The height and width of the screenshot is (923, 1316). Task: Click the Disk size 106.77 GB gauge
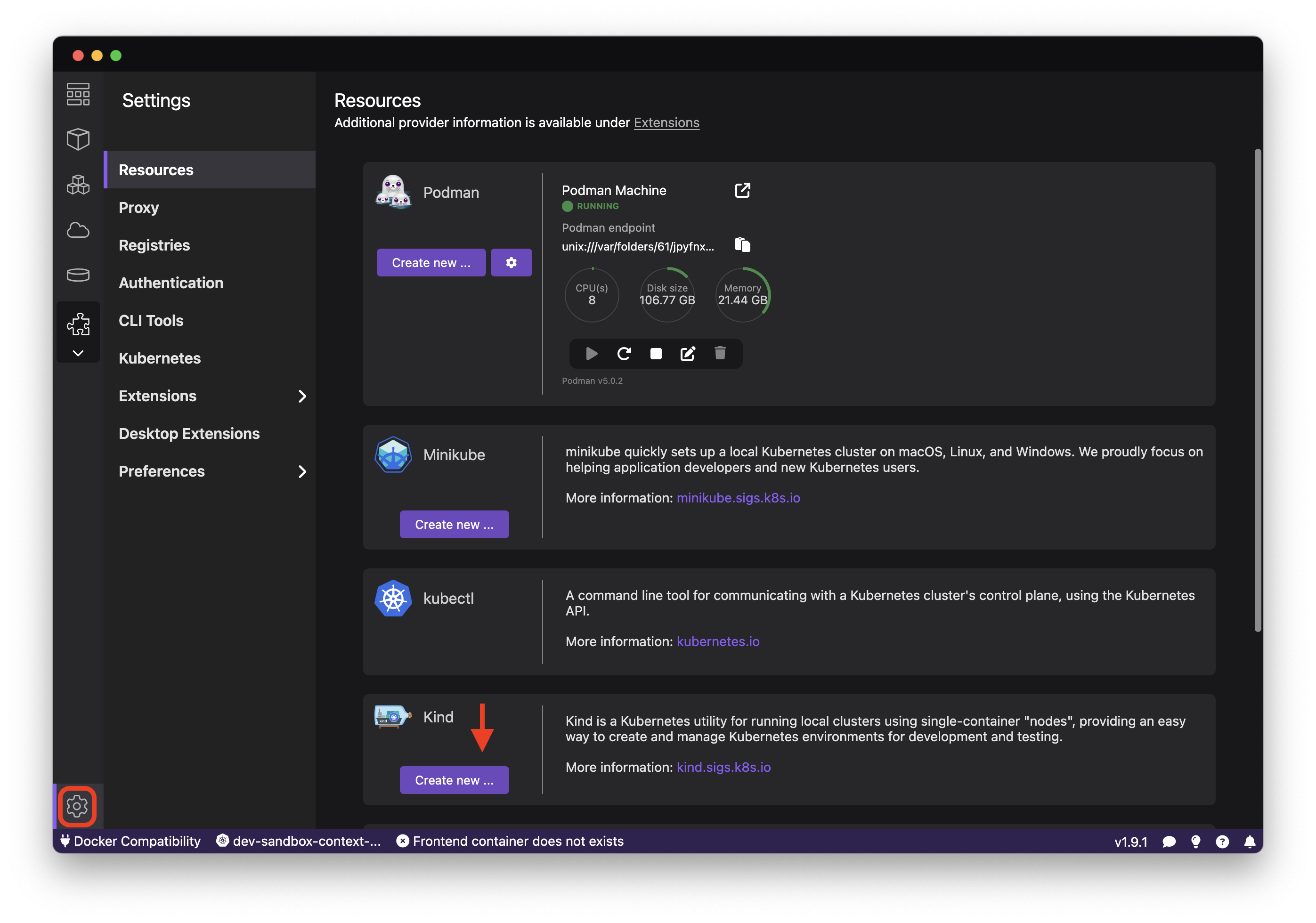click(667, 294)
